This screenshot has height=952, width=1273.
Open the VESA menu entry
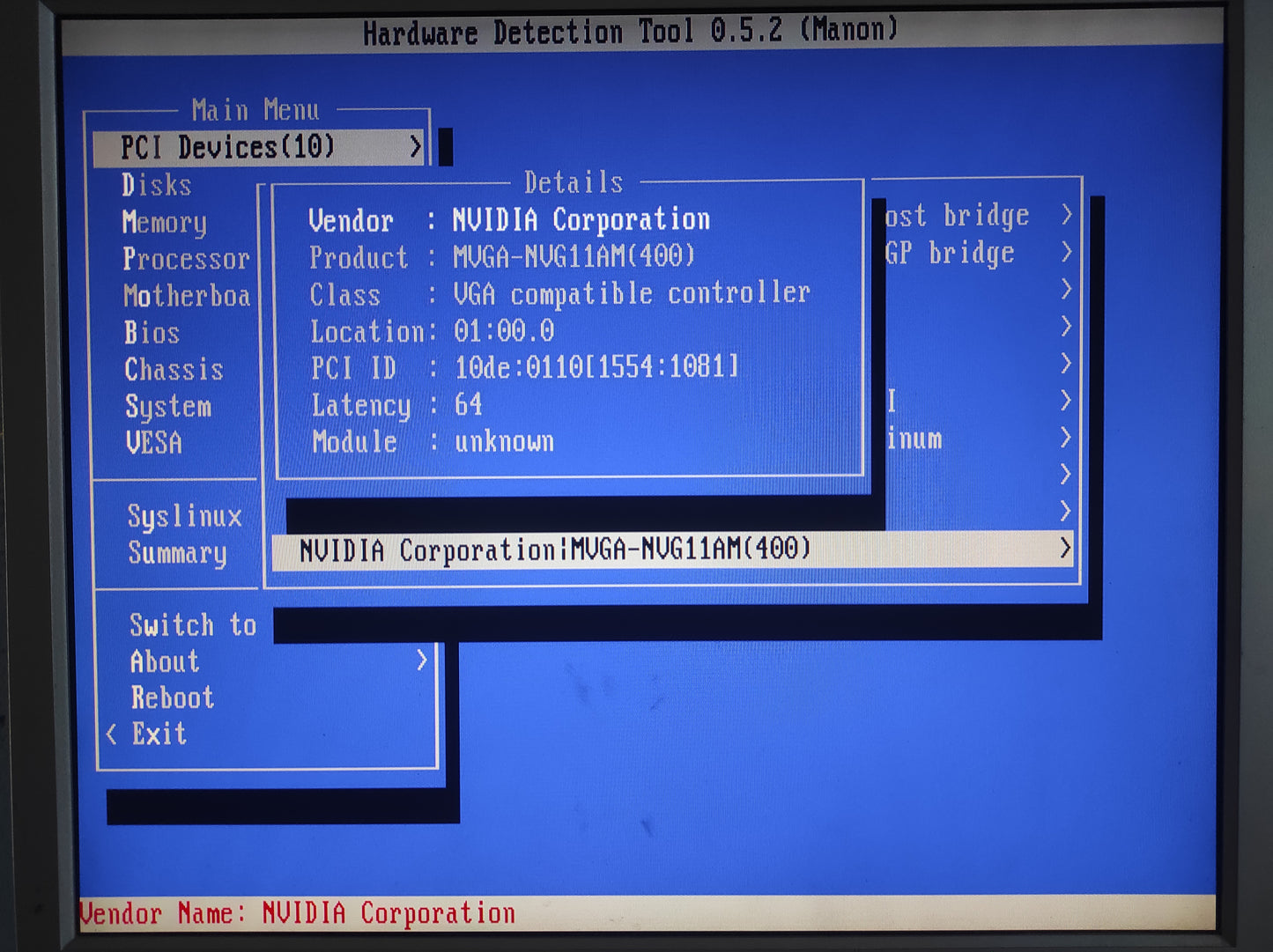pyautogui.click(x=154, y=442)
